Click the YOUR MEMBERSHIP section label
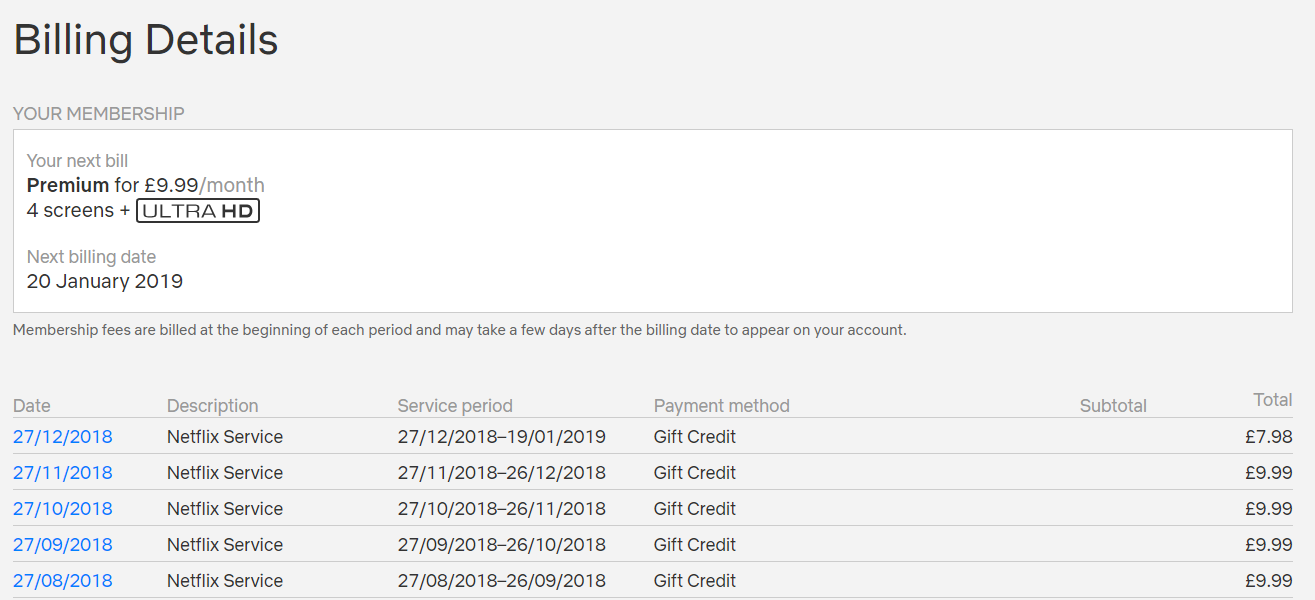The image size is (1315, 600). tap(99, 114)
